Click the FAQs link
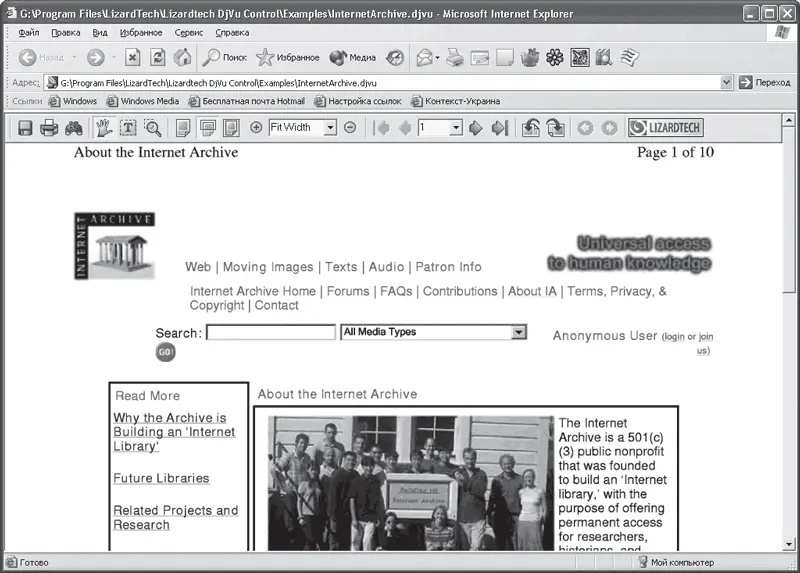Viewport: 800px width, 573px height. 396,291
